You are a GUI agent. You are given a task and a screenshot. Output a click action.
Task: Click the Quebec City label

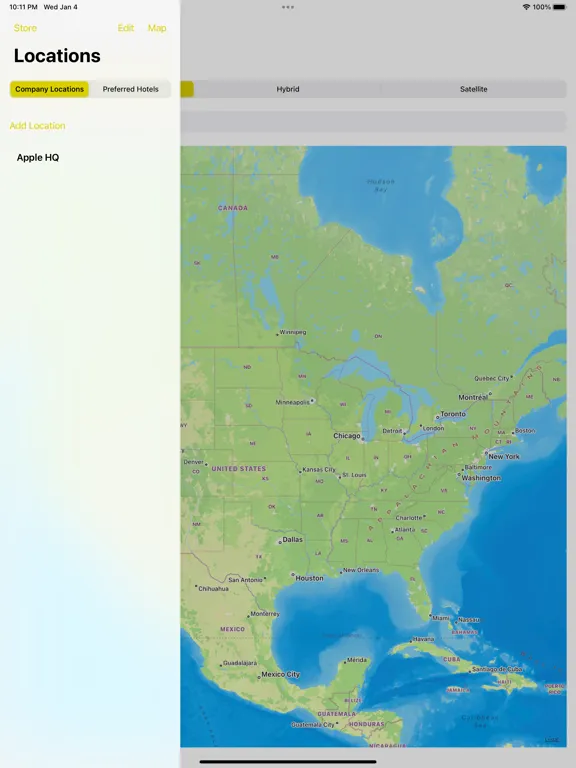[x=492, y=378]
